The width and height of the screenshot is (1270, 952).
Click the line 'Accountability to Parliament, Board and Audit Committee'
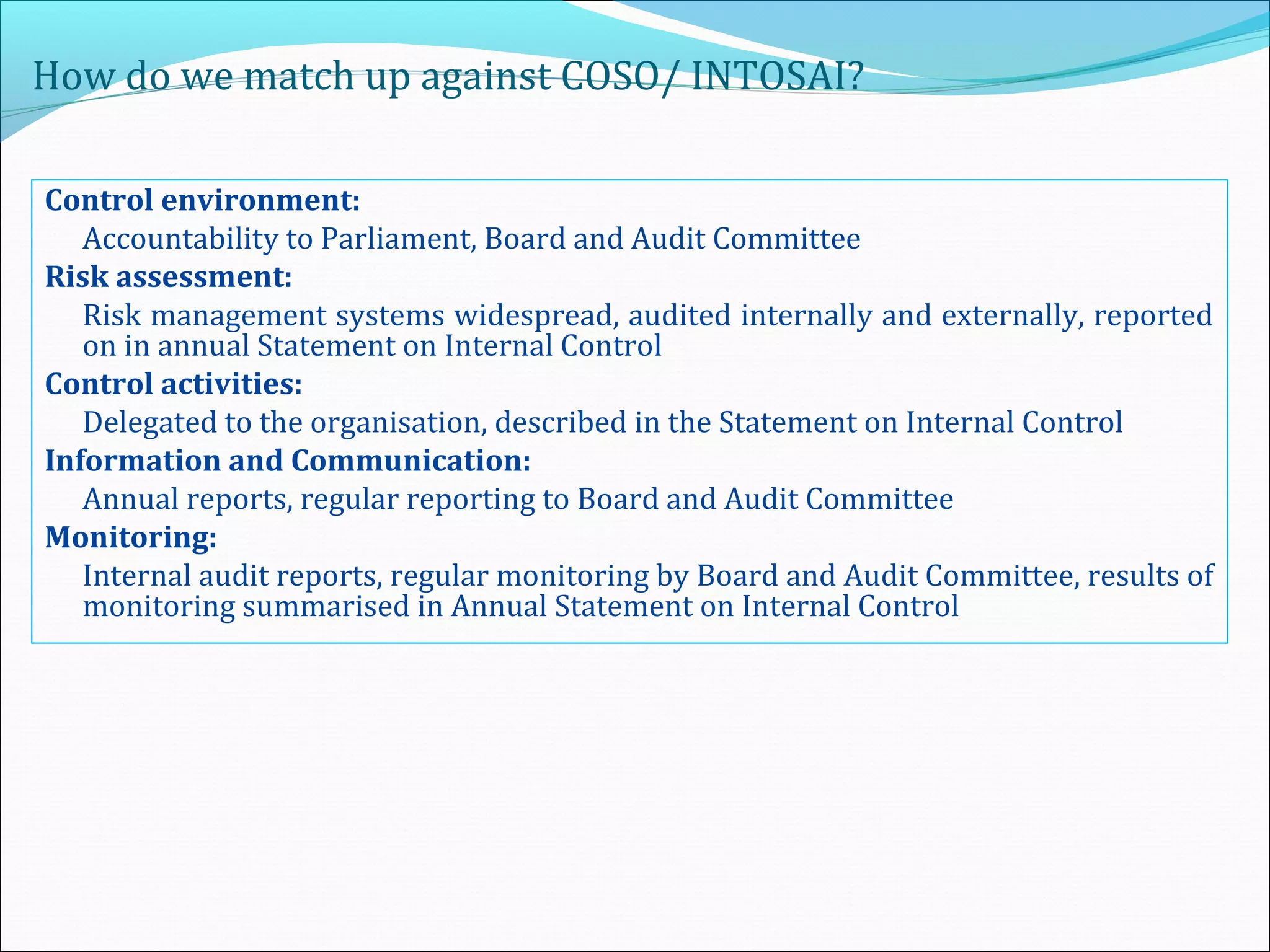point(472,239)
